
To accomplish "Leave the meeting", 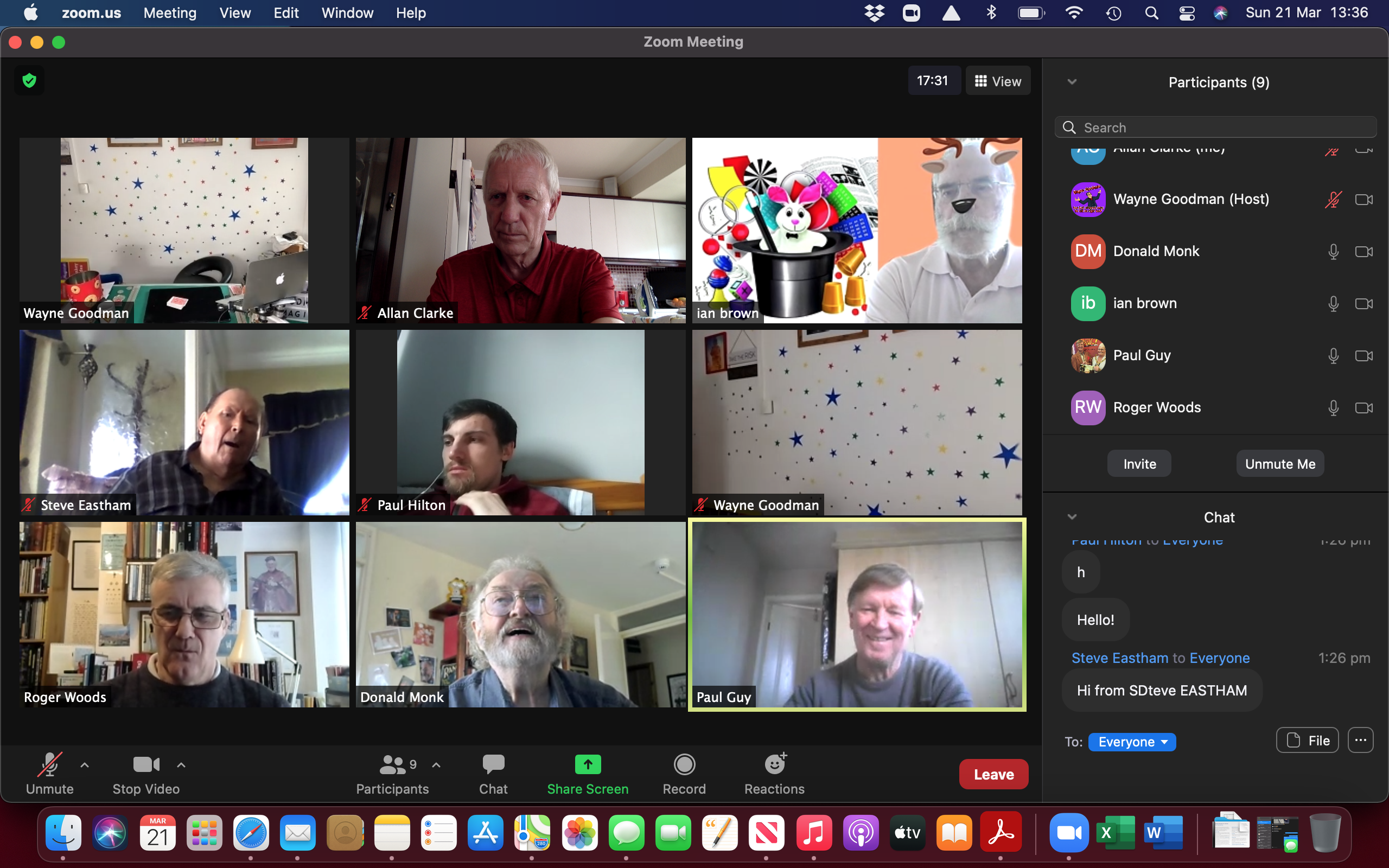I will (993, 775).
